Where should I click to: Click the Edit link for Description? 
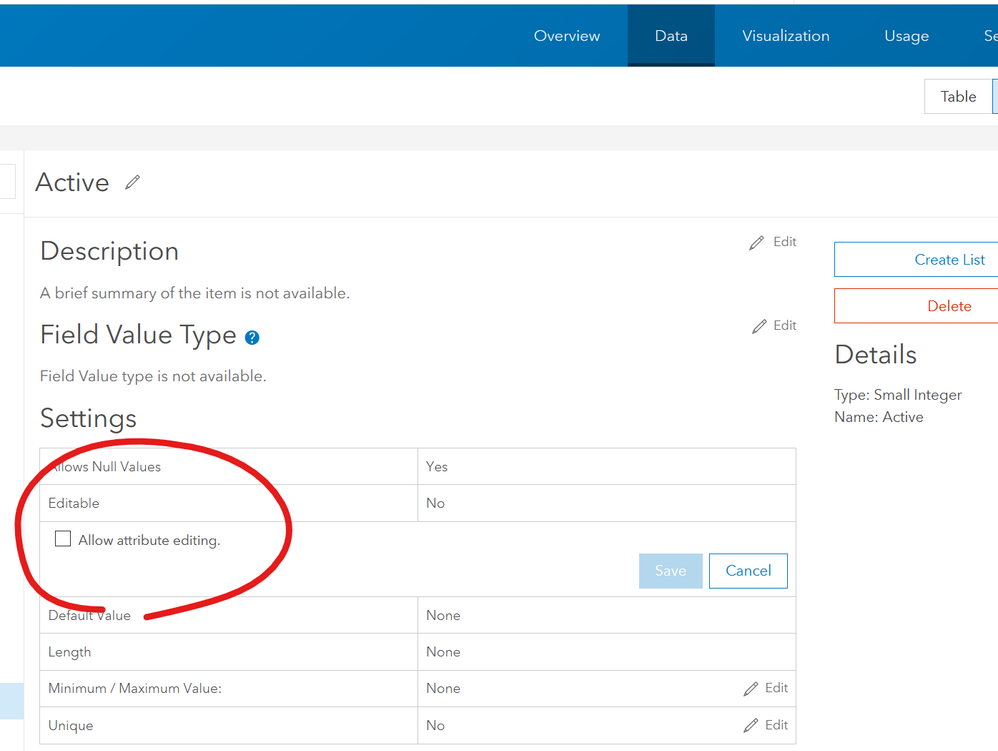(785, 242)
